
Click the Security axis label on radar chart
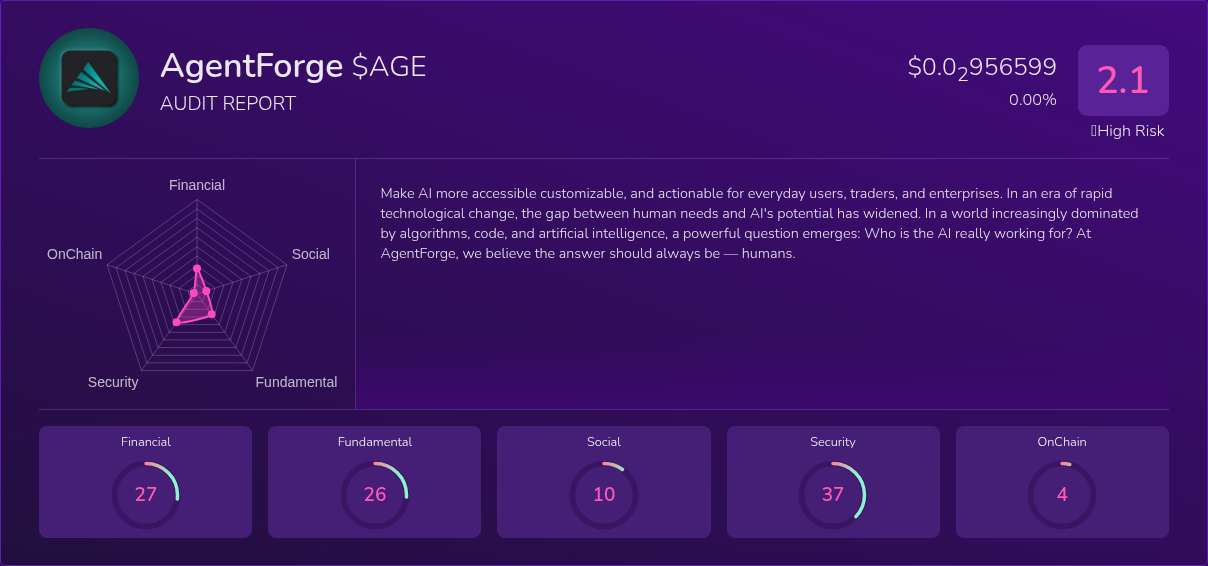(x=113, y=382)
